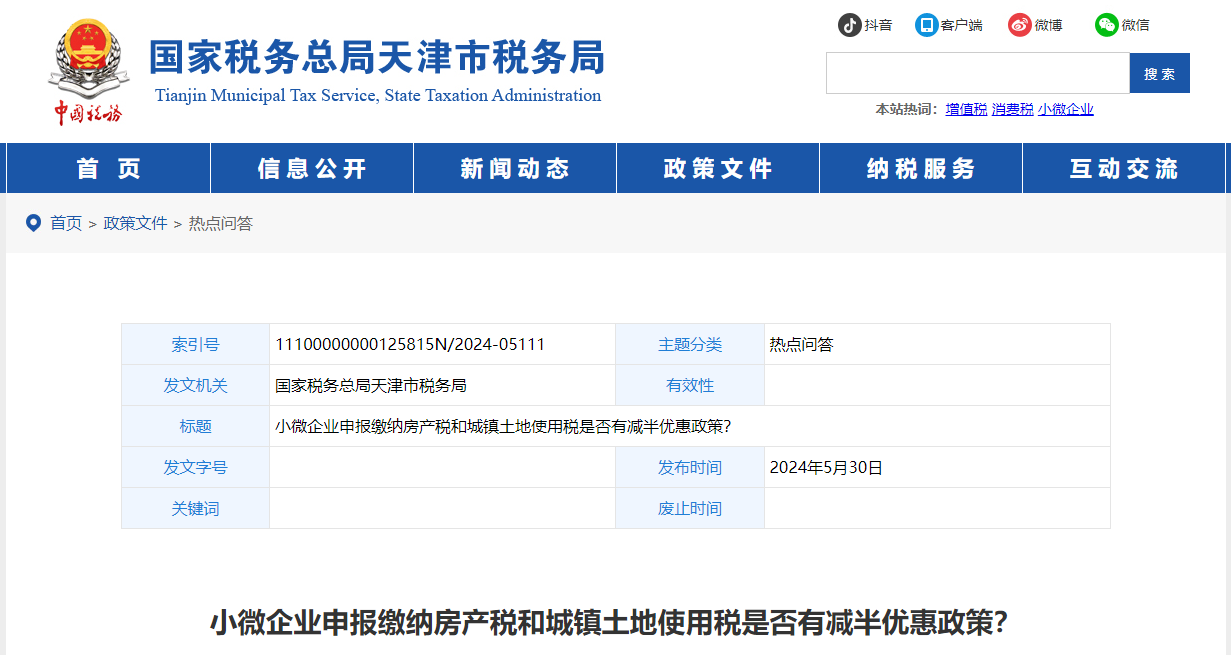Click the 有效性 label cell
This screenshot has width=1231, height=655.
tap(690, 385)
